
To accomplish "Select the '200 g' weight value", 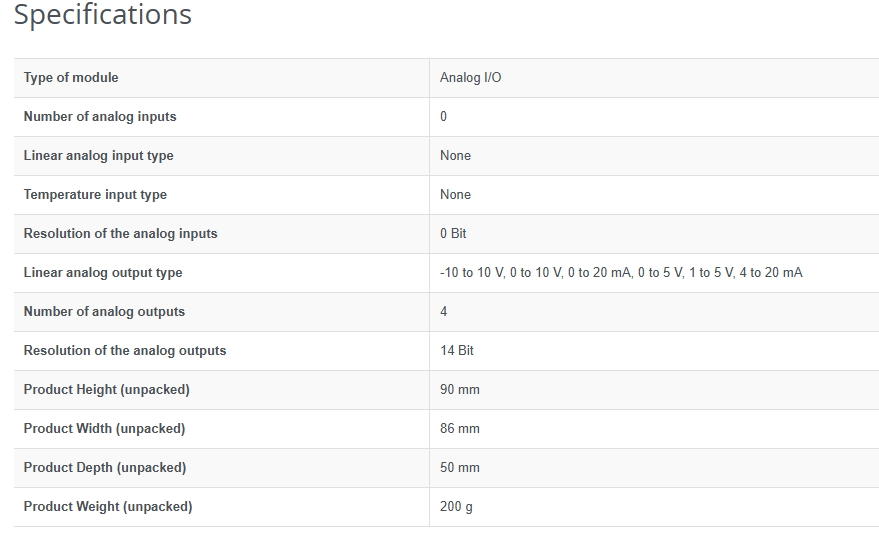I will (x=456, y=507).
